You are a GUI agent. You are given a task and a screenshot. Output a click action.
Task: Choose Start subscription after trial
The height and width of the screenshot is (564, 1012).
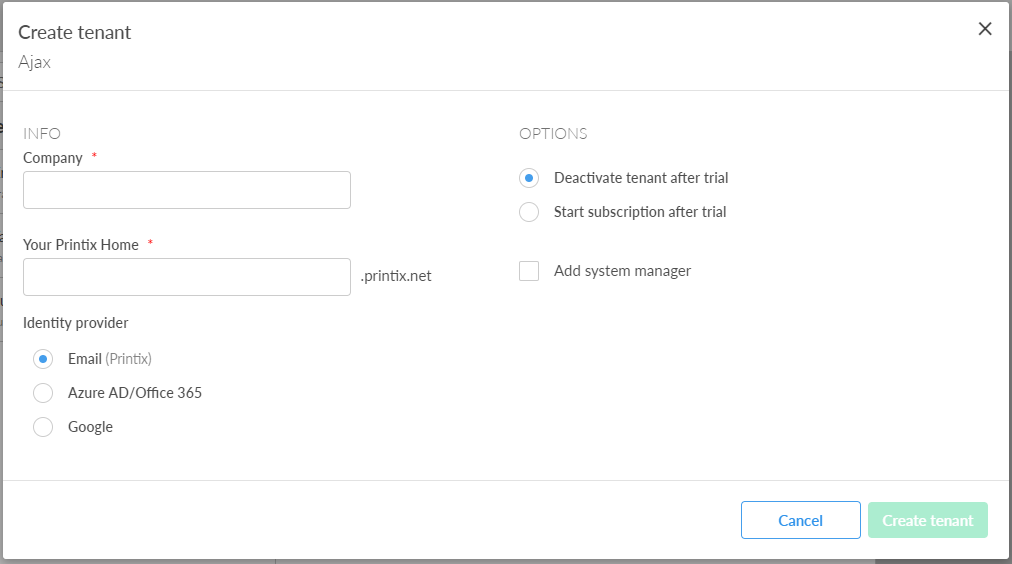[x=529, y=212]
